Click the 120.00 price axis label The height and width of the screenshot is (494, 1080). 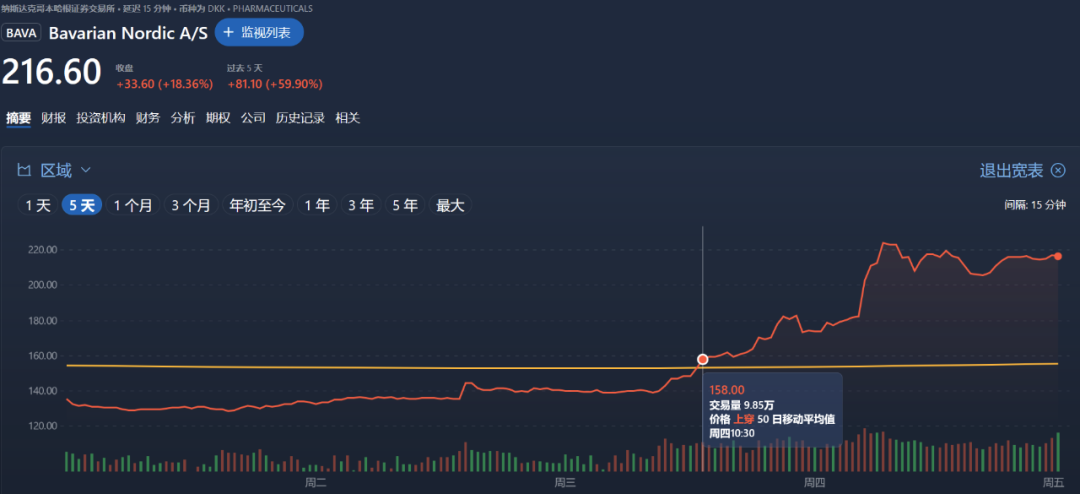(43, 426)
